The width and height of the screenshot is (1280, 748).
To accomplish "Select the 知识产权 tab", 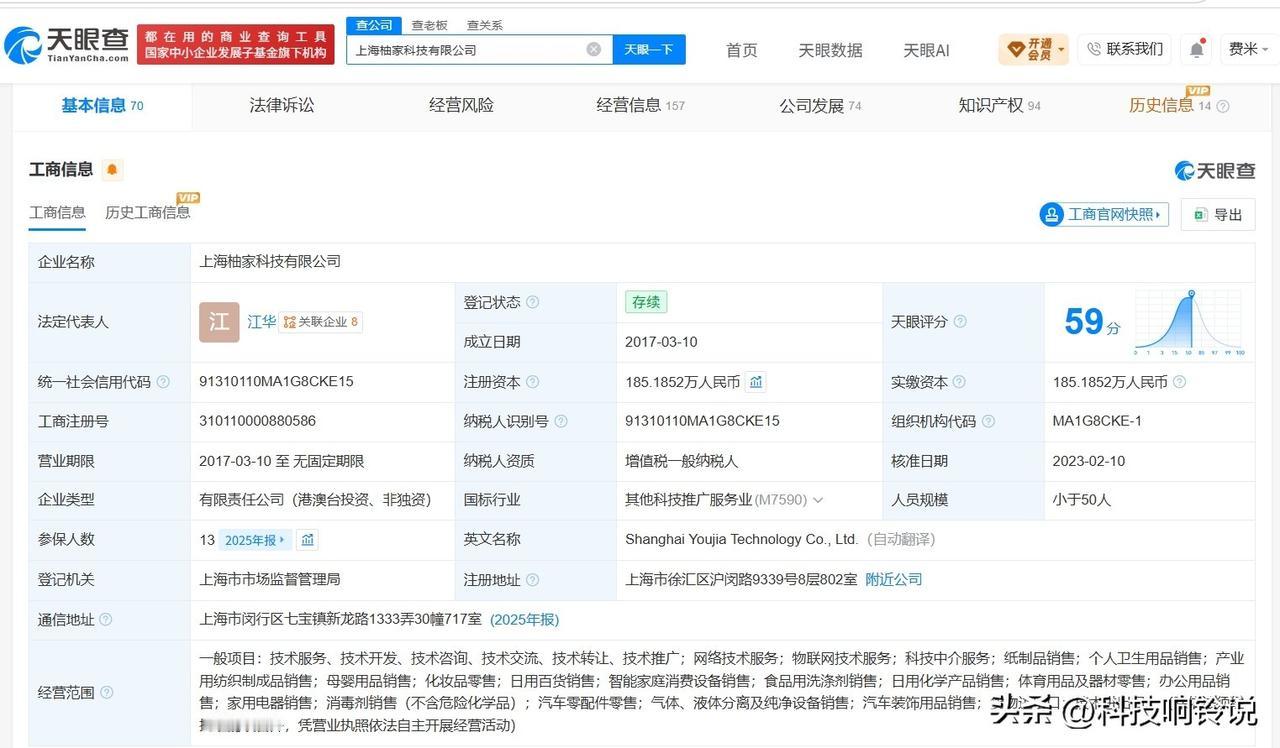I will tap(999, 106).
